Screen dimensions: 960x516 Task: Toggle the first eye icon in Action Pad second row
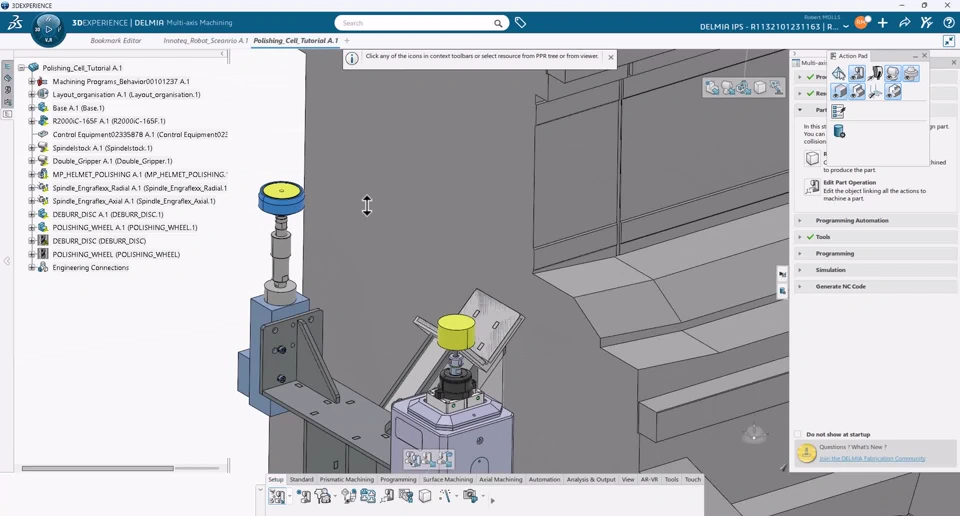(839, 92)
